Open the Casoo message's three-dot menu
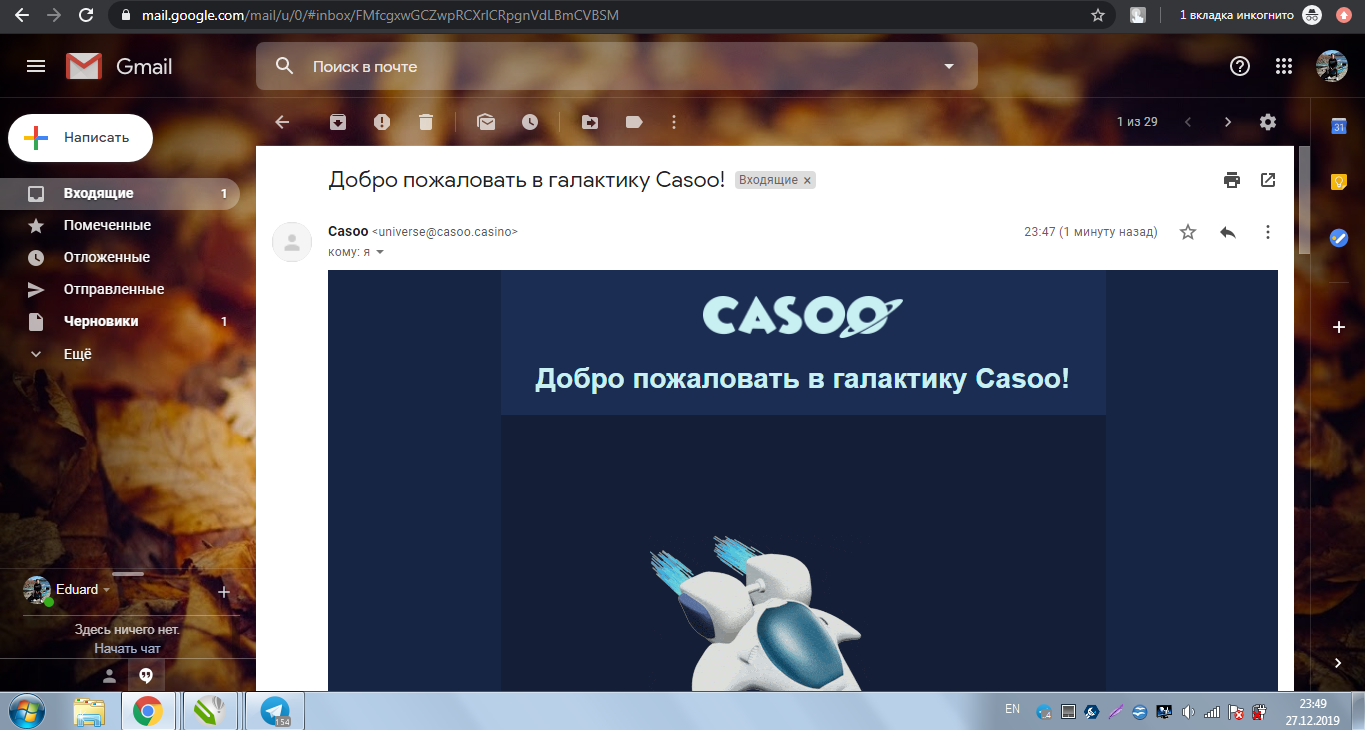This screenshot has height=730, width=1365. point(1268,232)
